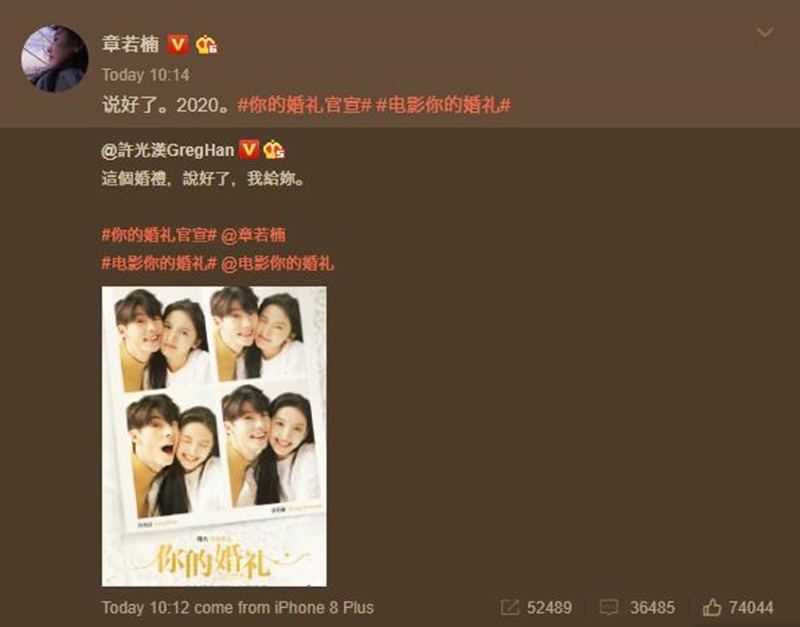Click the red V verified badge beside 章若楠
800x627 pixels.
[178, 45]
